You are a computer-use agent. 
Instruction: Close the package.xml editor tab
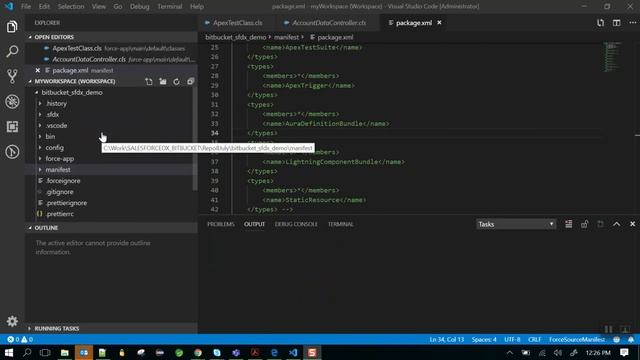pos(439,22)
